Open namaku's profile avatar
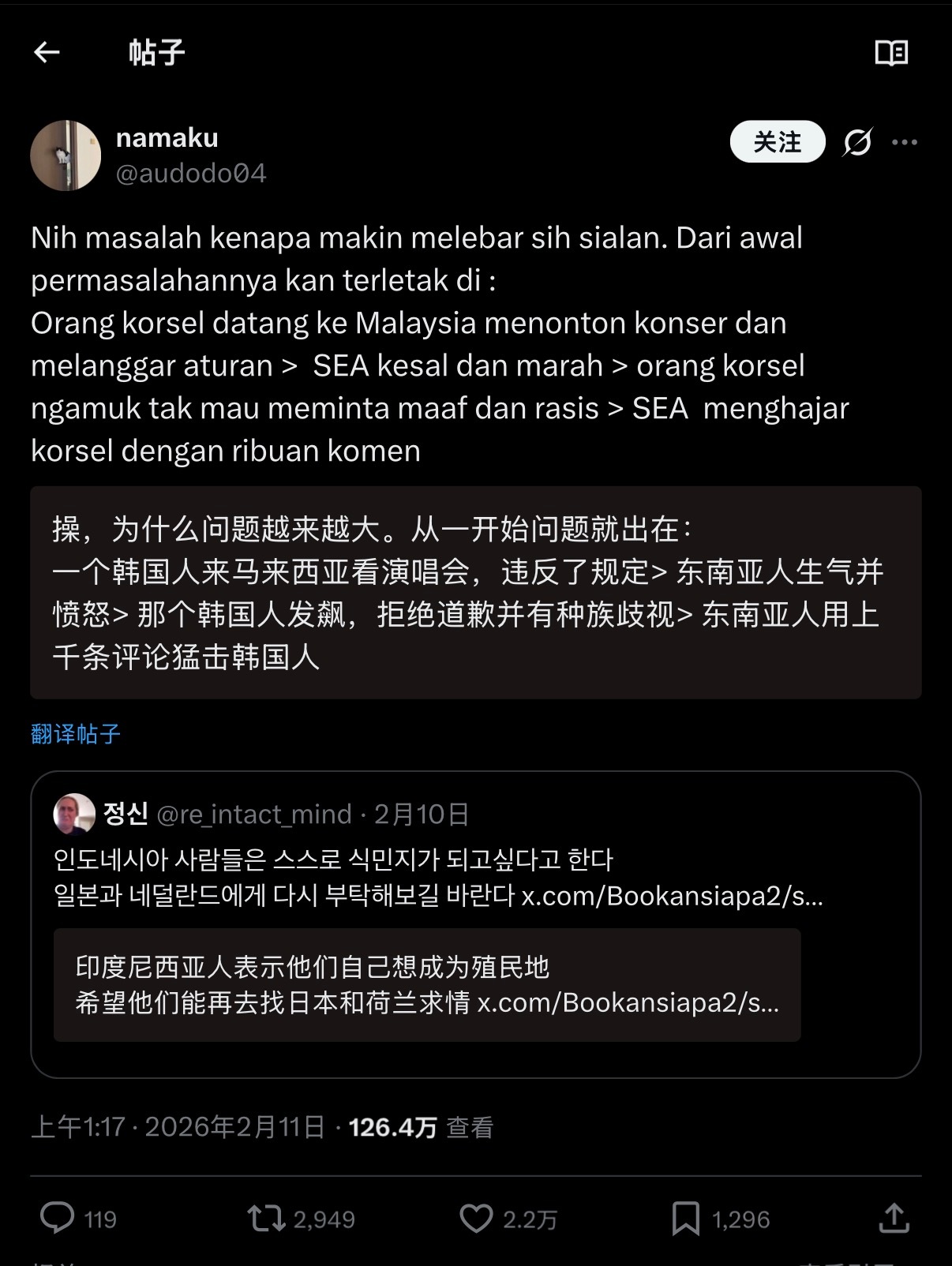The height and width of the screenshot is (1266, 952). point(66,155)
